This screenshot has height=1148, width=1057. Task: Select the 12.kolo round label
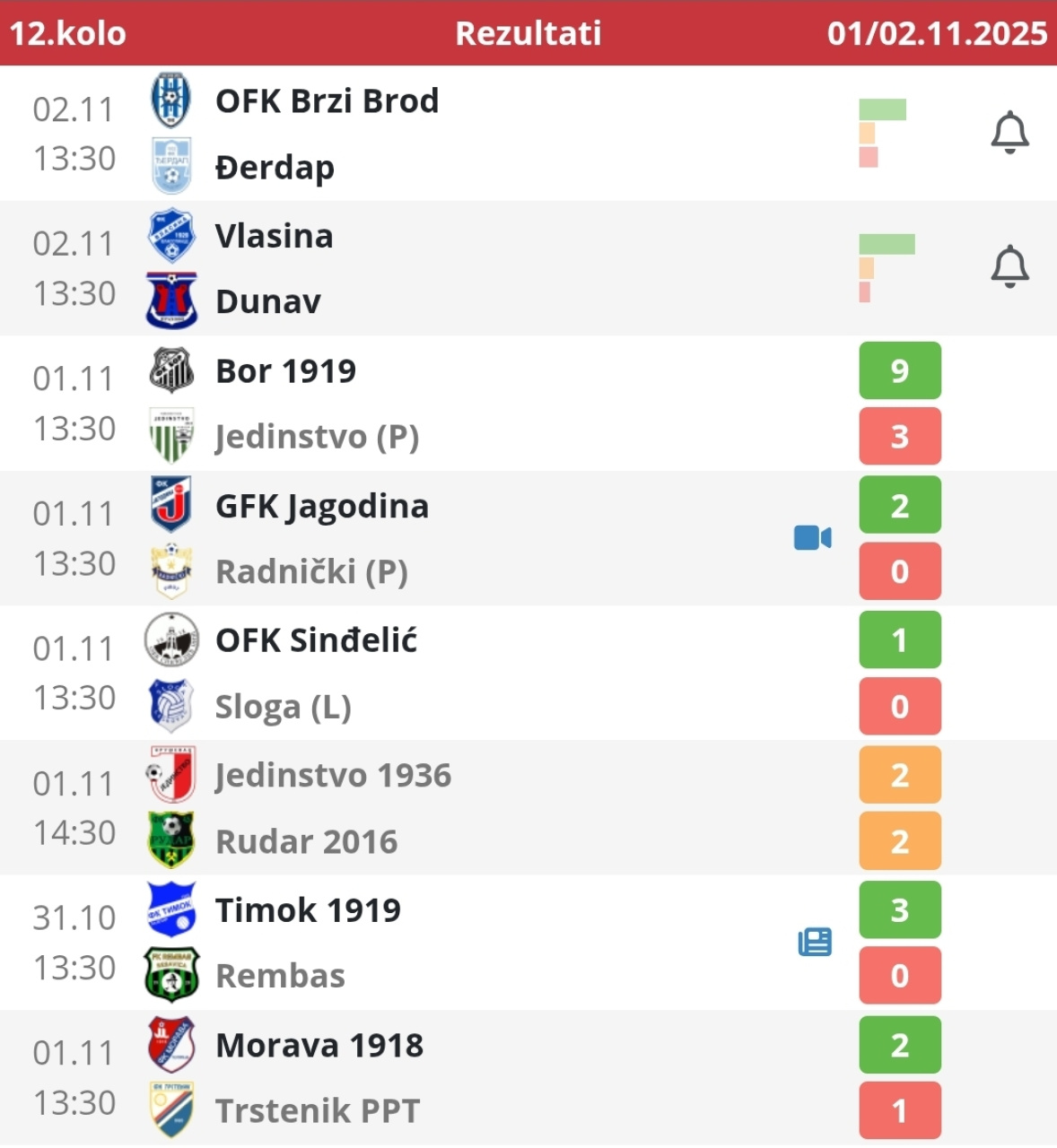coord(68,33)
